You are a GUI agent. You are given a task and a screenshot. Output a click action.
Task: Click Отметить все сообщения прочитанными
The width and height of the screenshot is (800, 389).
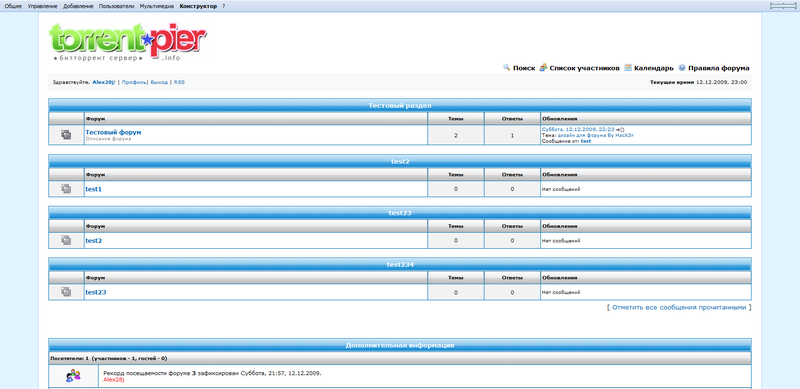tap(679, 307)
